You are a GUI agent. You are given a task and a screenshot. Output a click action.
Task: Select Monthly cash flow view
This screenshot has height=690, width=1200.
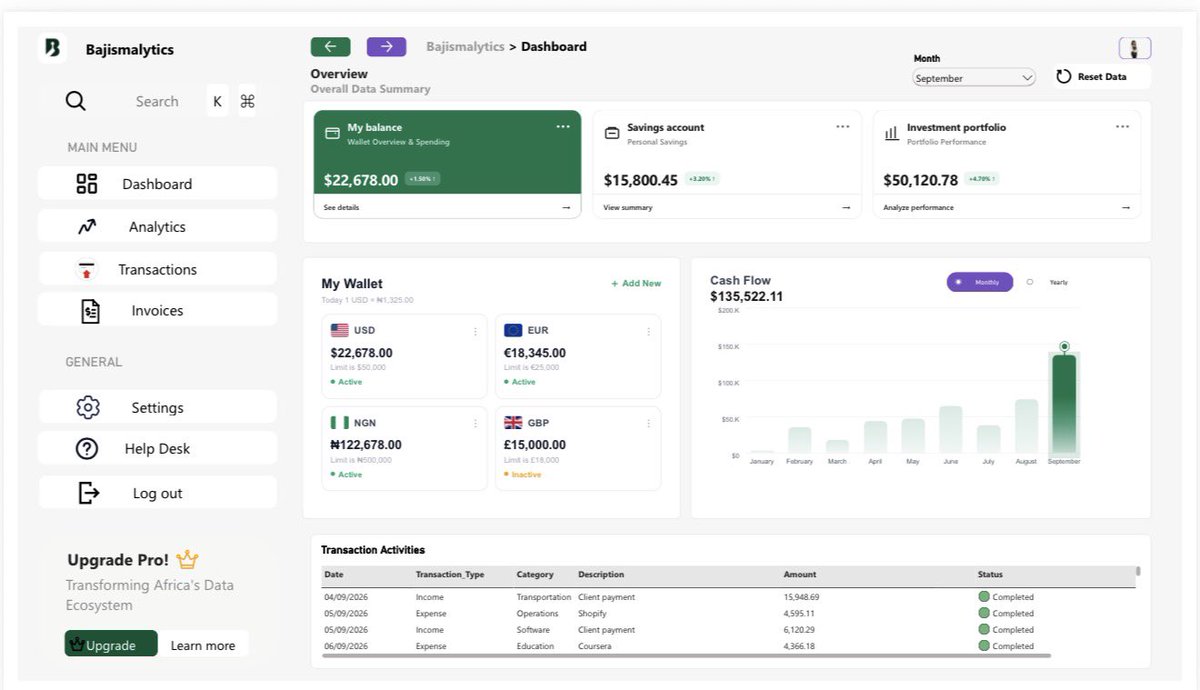coord(980,282)
